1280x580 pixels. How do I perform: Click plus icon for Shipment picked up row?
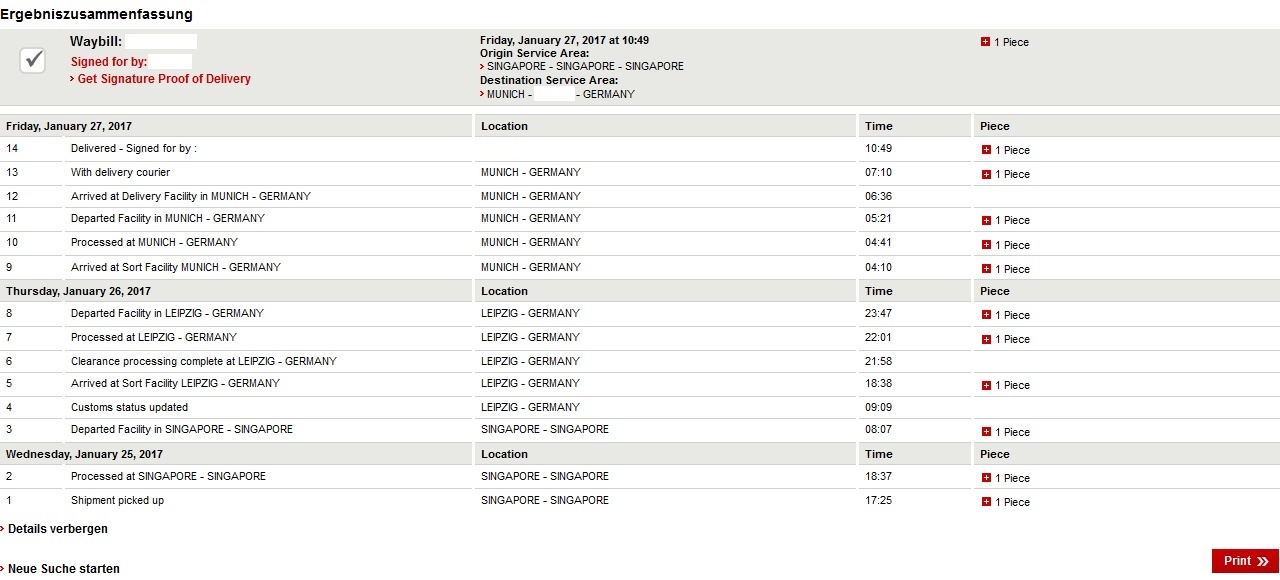pos(986,502)
